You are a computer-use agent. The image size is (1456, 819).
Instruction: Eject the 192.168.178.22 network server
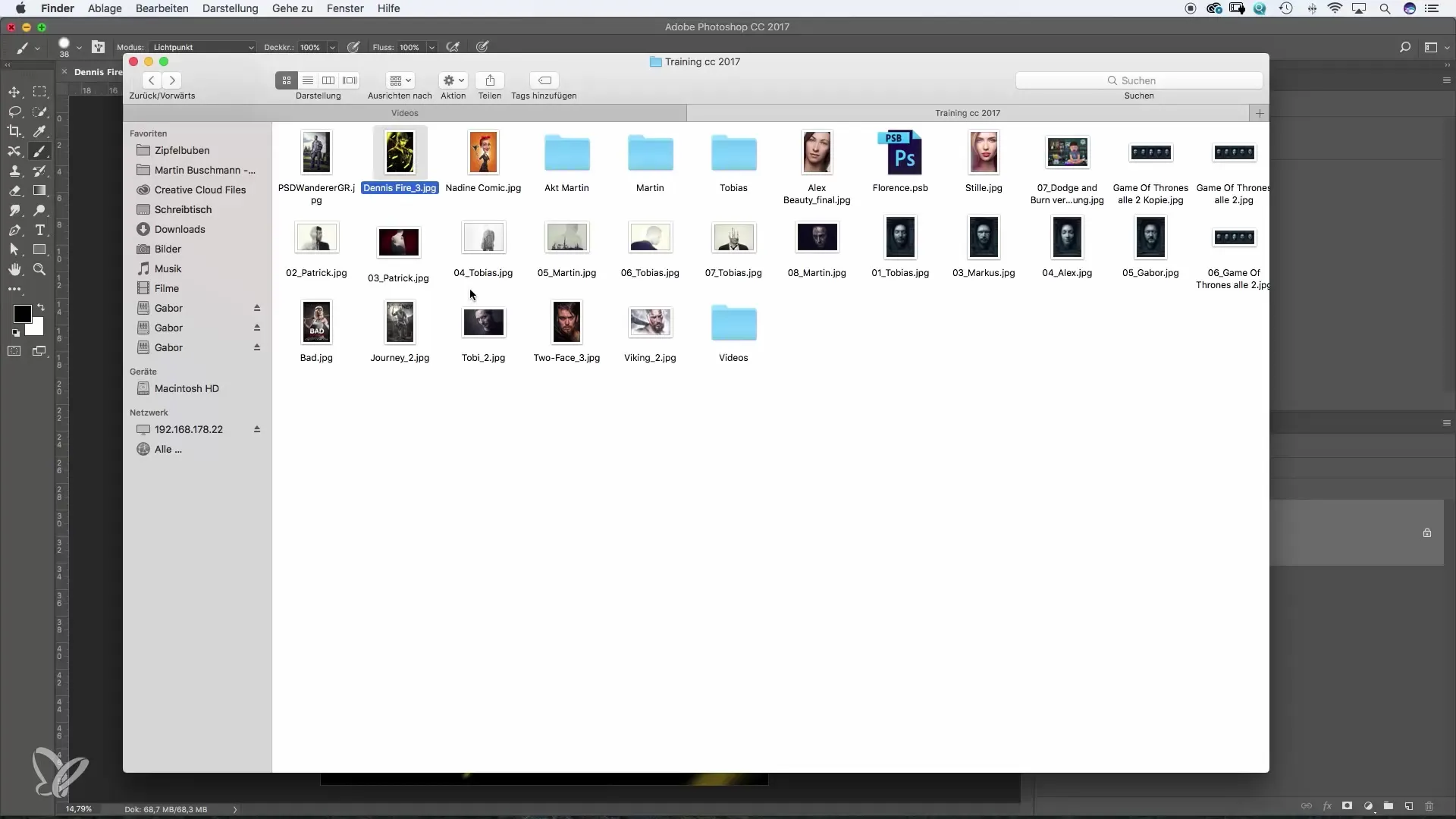(x=257, y=429)
